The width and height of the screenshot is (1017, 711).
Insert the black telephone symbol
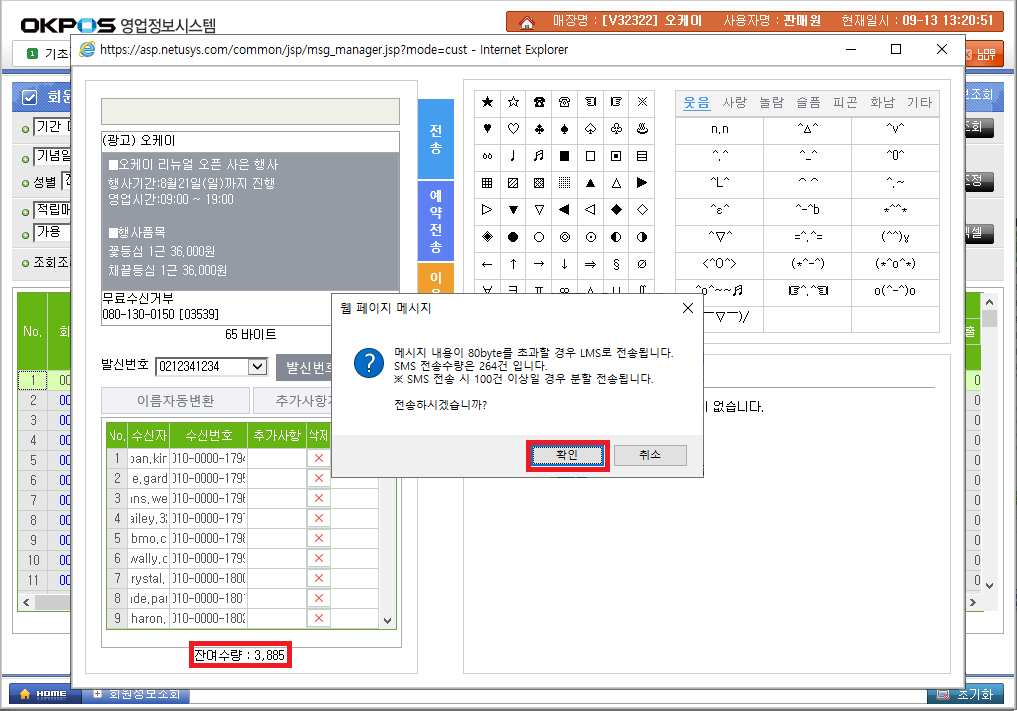[x=539, y=101]
